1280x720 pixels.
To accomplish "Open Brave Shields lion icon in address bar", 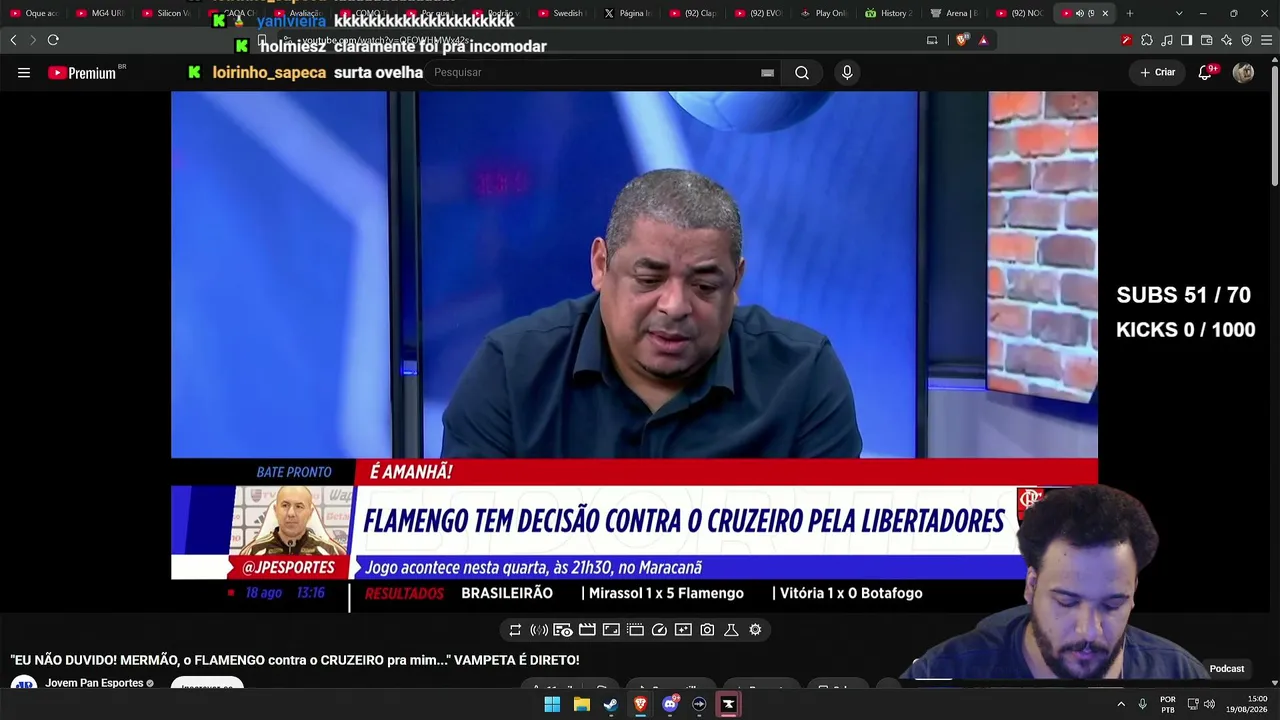I will (962, 40).
